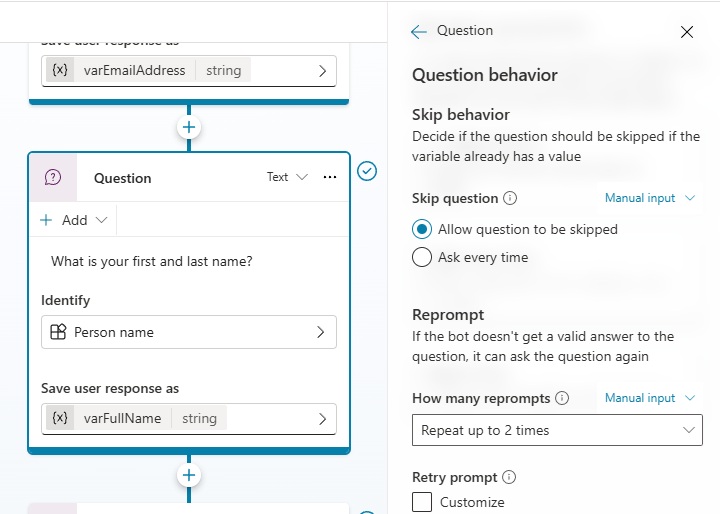720x514 pixels.
Task: Click the add node plus above Question
Action: (188, 127)
